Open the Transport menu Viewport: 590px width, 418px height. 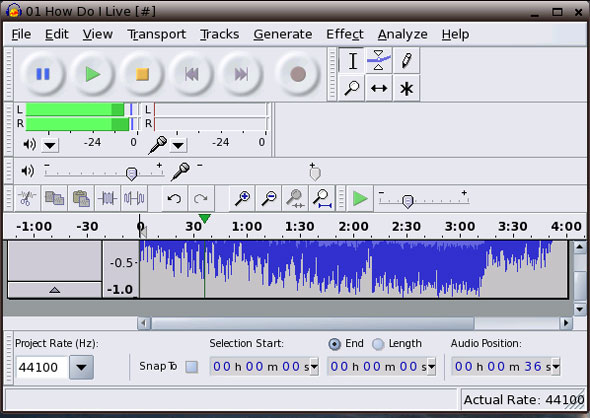point(157,34)
